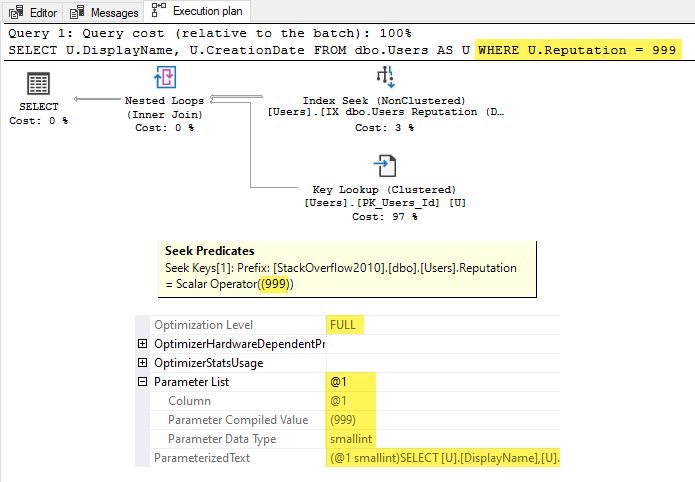Screen dimensions: 695x482
Task: Select the Key Lookup operator icon
Action: [x=385, y=166]
